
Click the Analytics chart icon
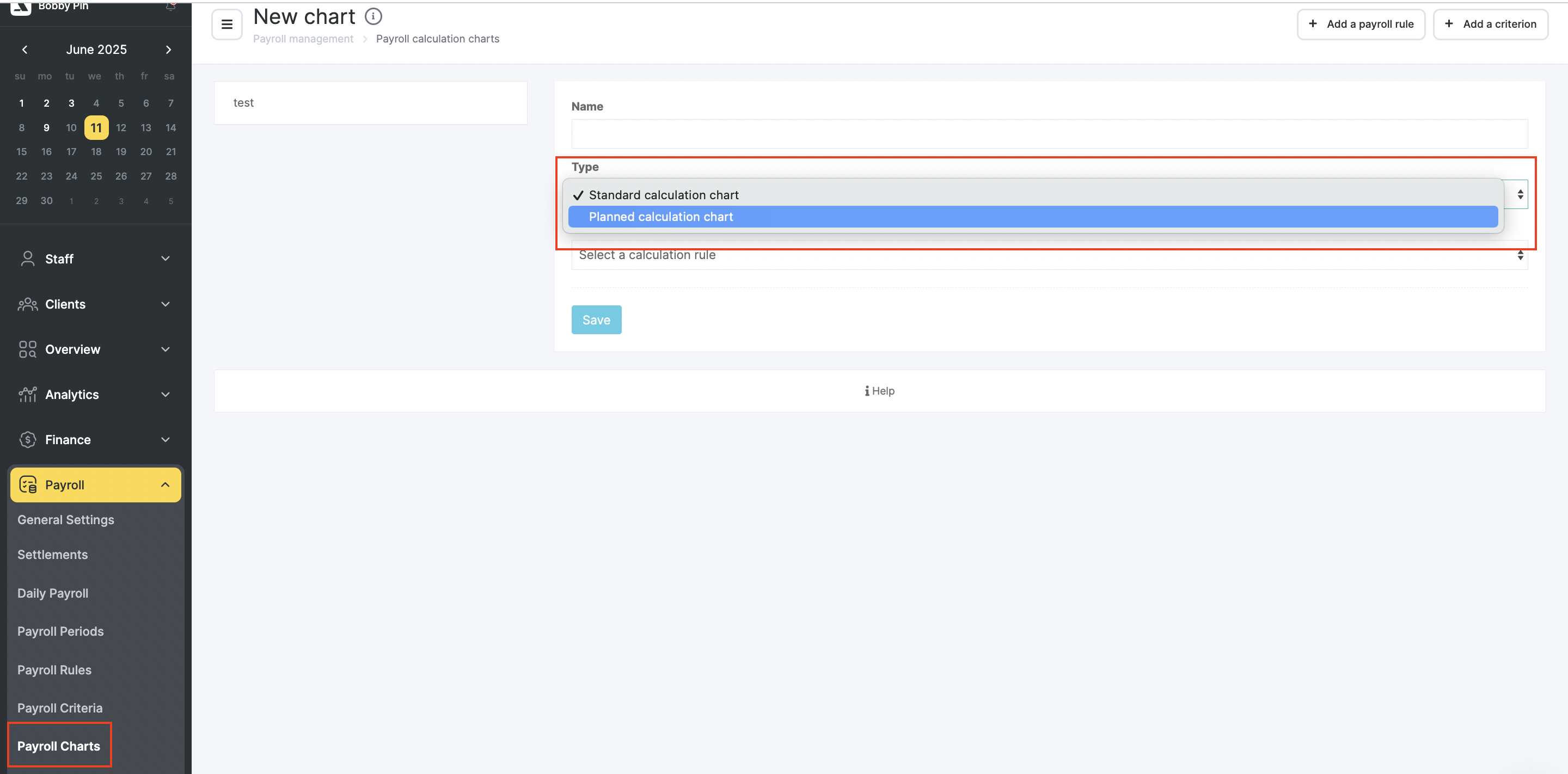coord(27,394)
